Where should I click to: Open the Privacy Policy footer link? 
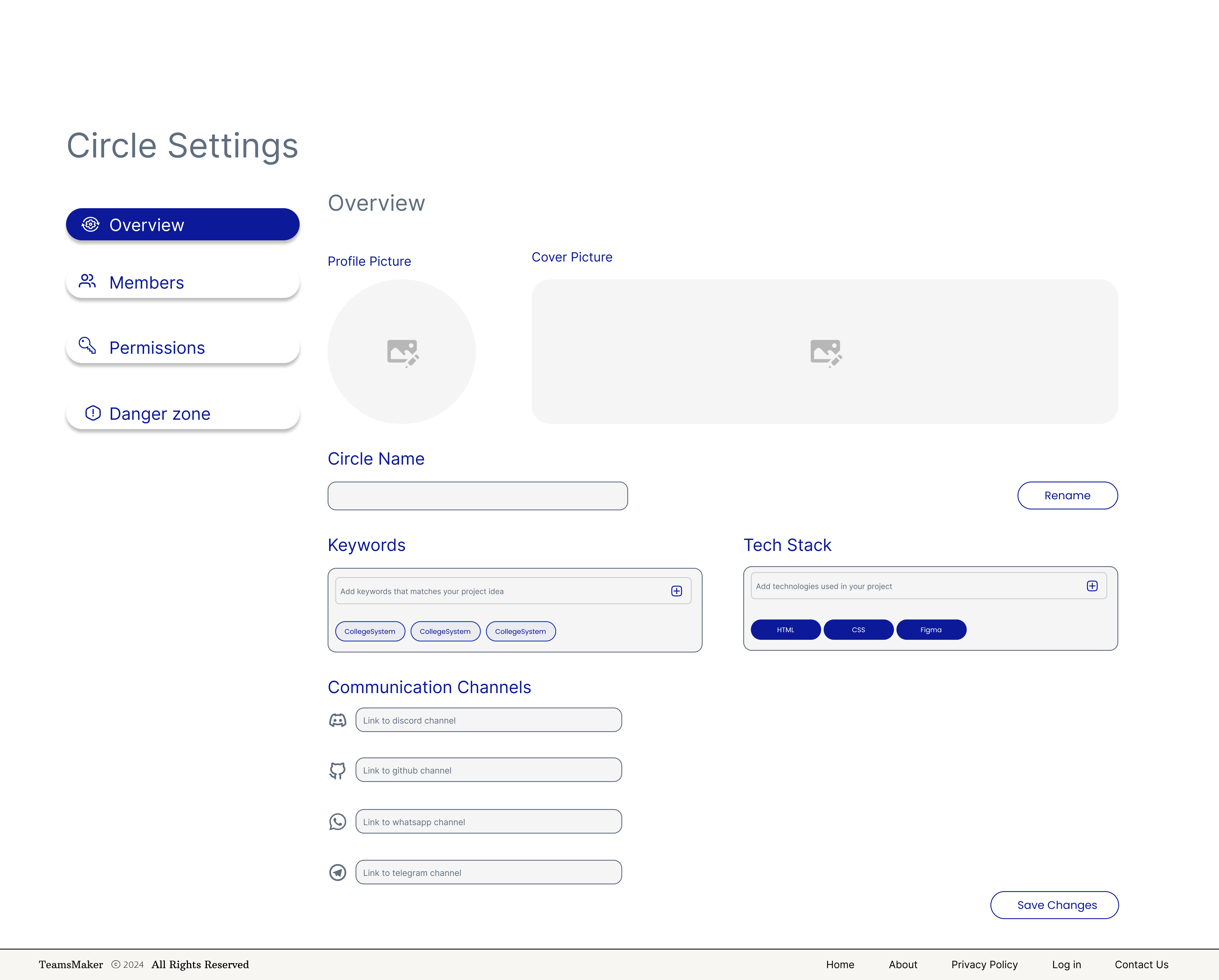[984, 964]
